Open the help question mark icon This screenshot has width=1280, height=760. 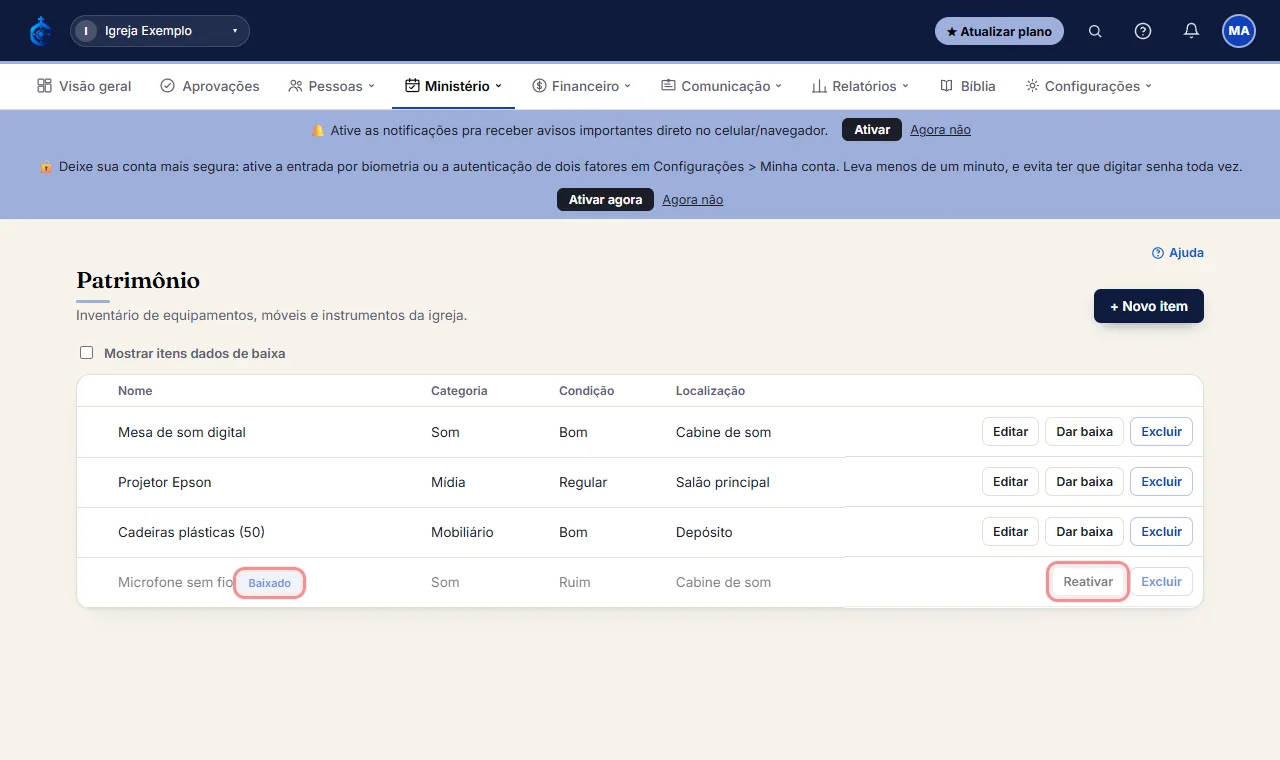click(1143, 31)
